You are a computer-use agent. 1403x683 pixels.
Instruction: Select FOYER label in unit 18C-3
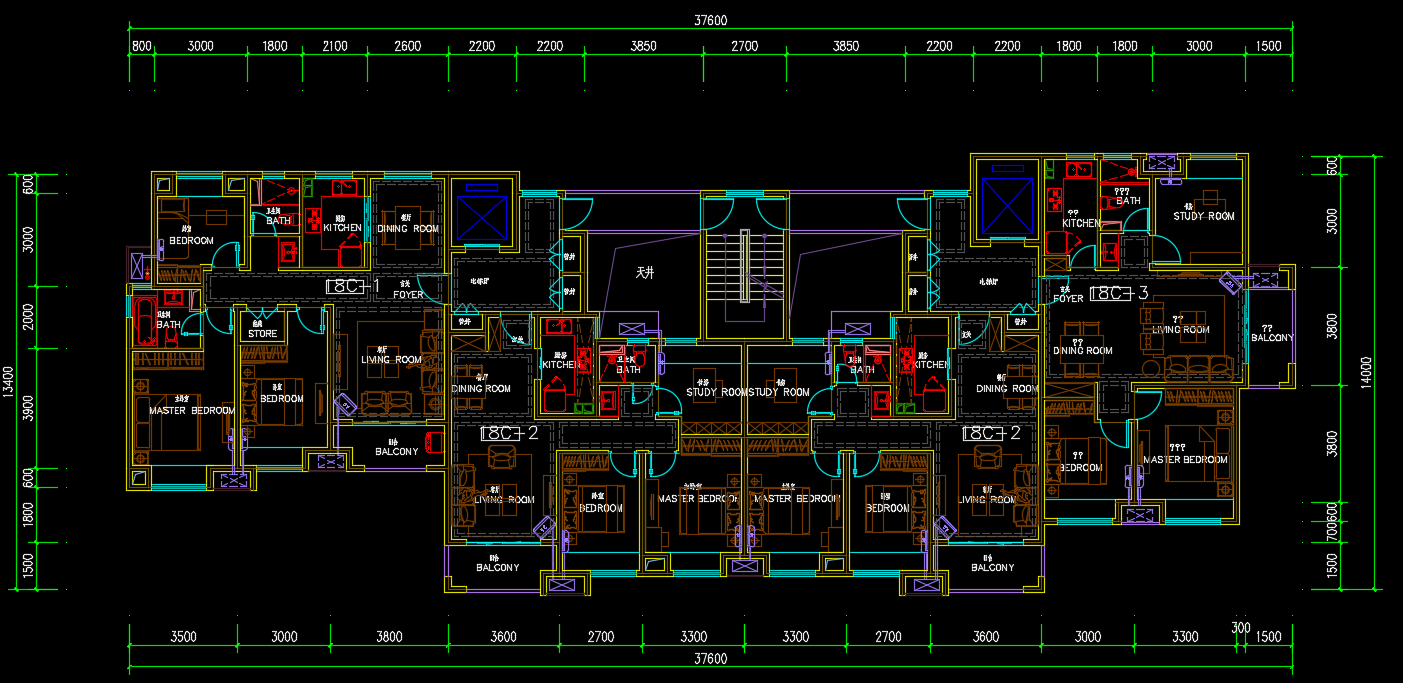(1068, 298)
